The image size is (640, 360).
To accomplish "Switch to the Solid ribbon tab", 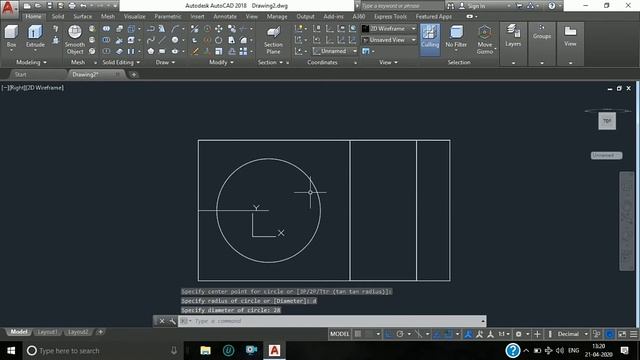I will click(58, 17).
